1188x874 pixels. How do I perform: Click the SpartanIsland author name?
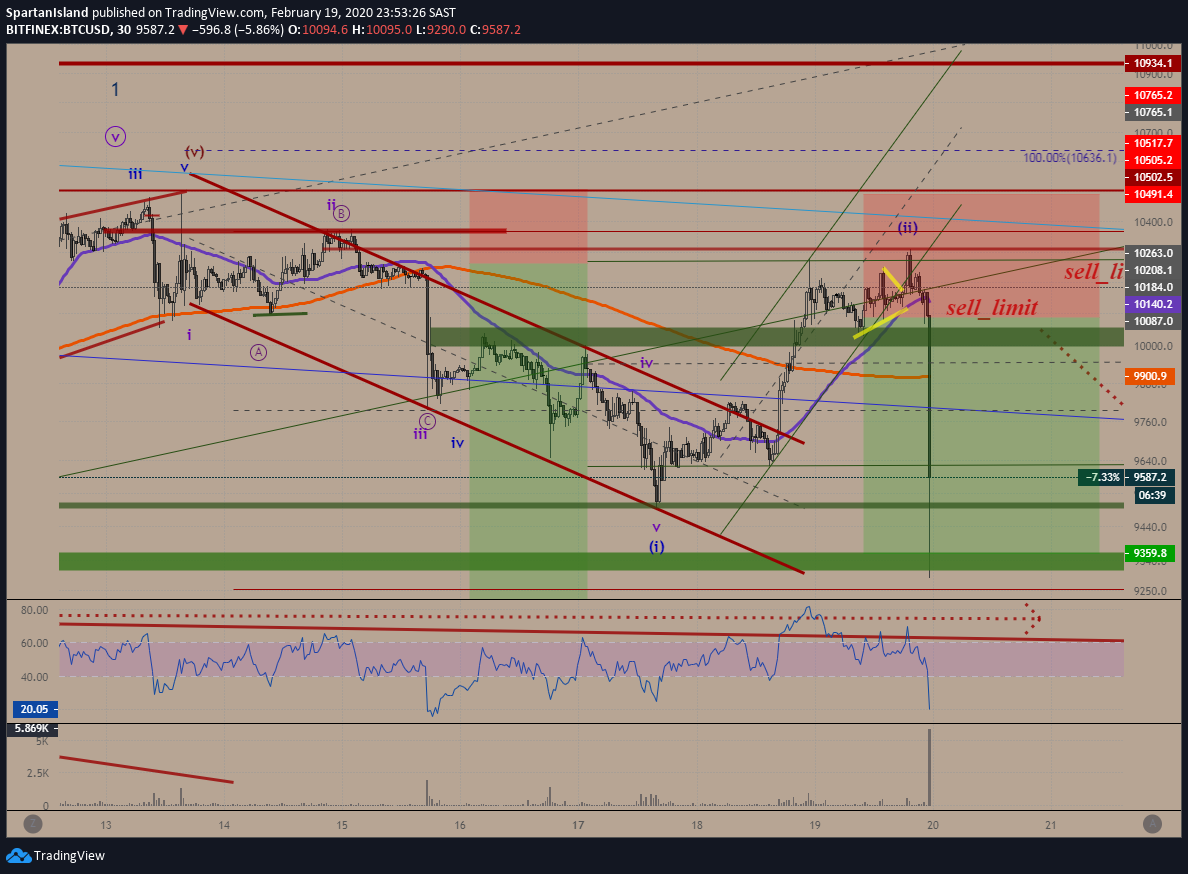[47, 13]
